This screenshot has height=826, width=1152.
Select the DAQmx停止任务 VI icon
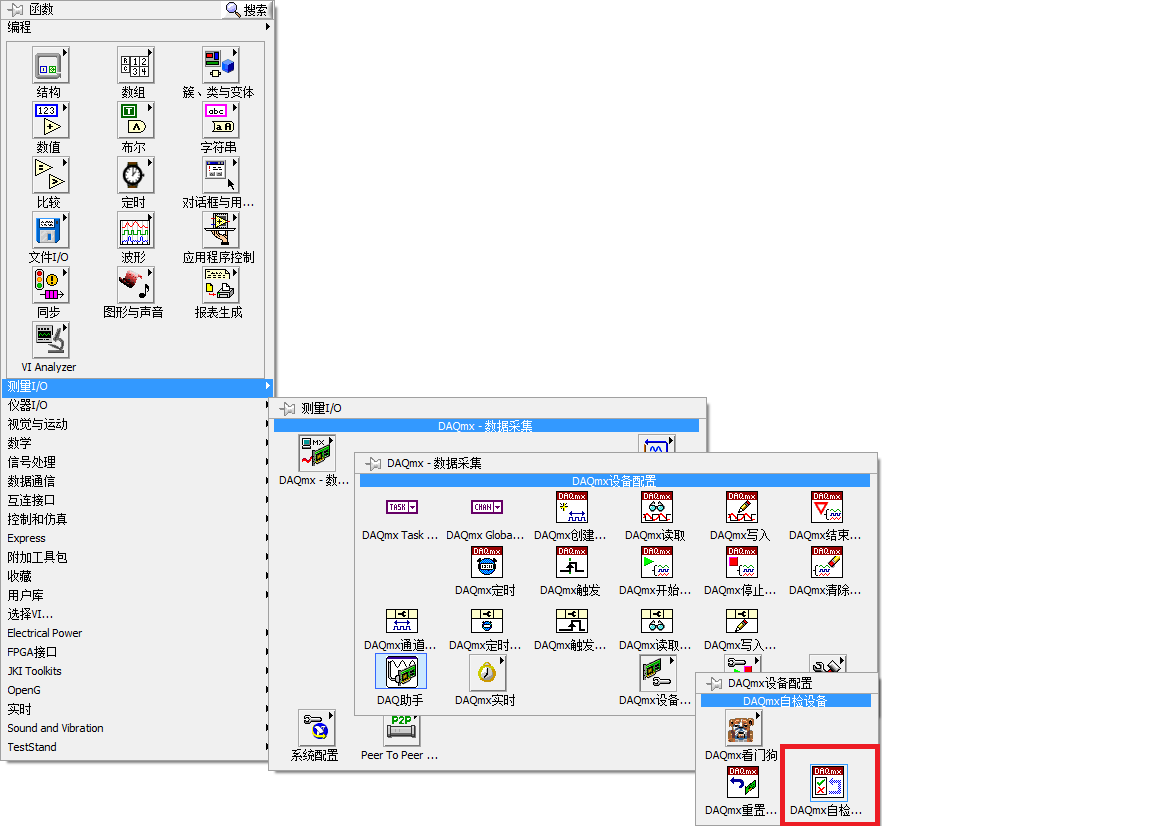coord(742,562)
